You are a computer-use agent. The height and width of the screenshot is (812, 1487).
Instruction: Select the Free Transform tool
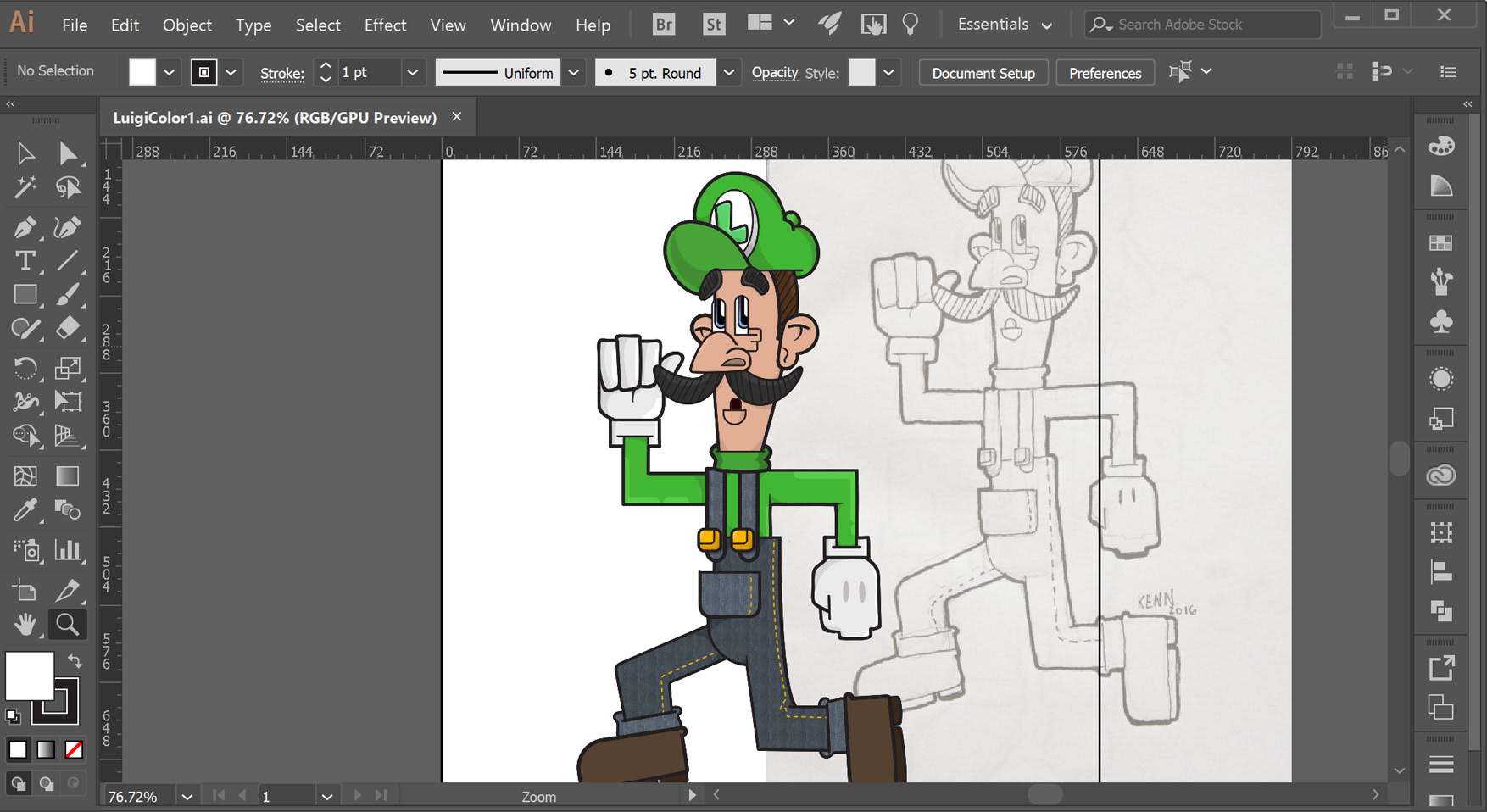coord(68,402)
